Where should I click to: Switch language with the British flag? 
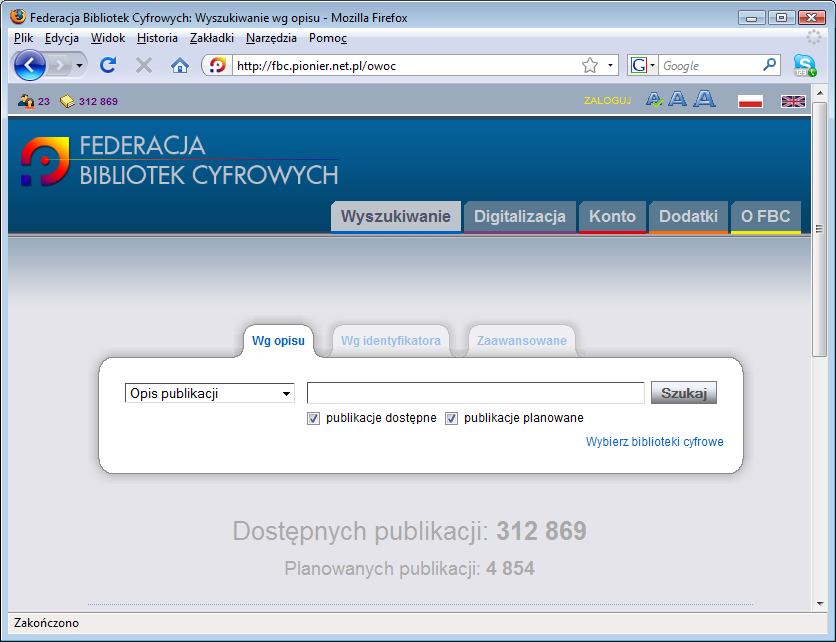[793, 101]
